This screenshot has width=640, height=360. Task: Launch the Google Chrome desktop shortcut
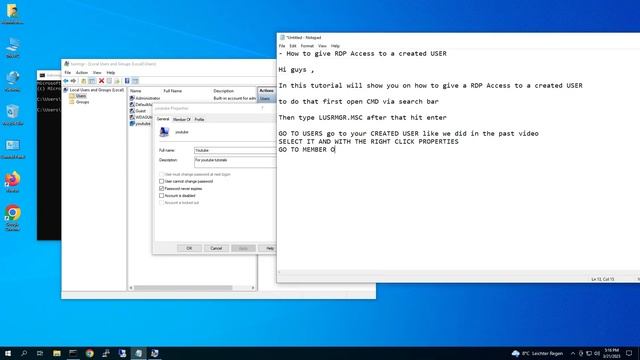[x=12, y=218]
